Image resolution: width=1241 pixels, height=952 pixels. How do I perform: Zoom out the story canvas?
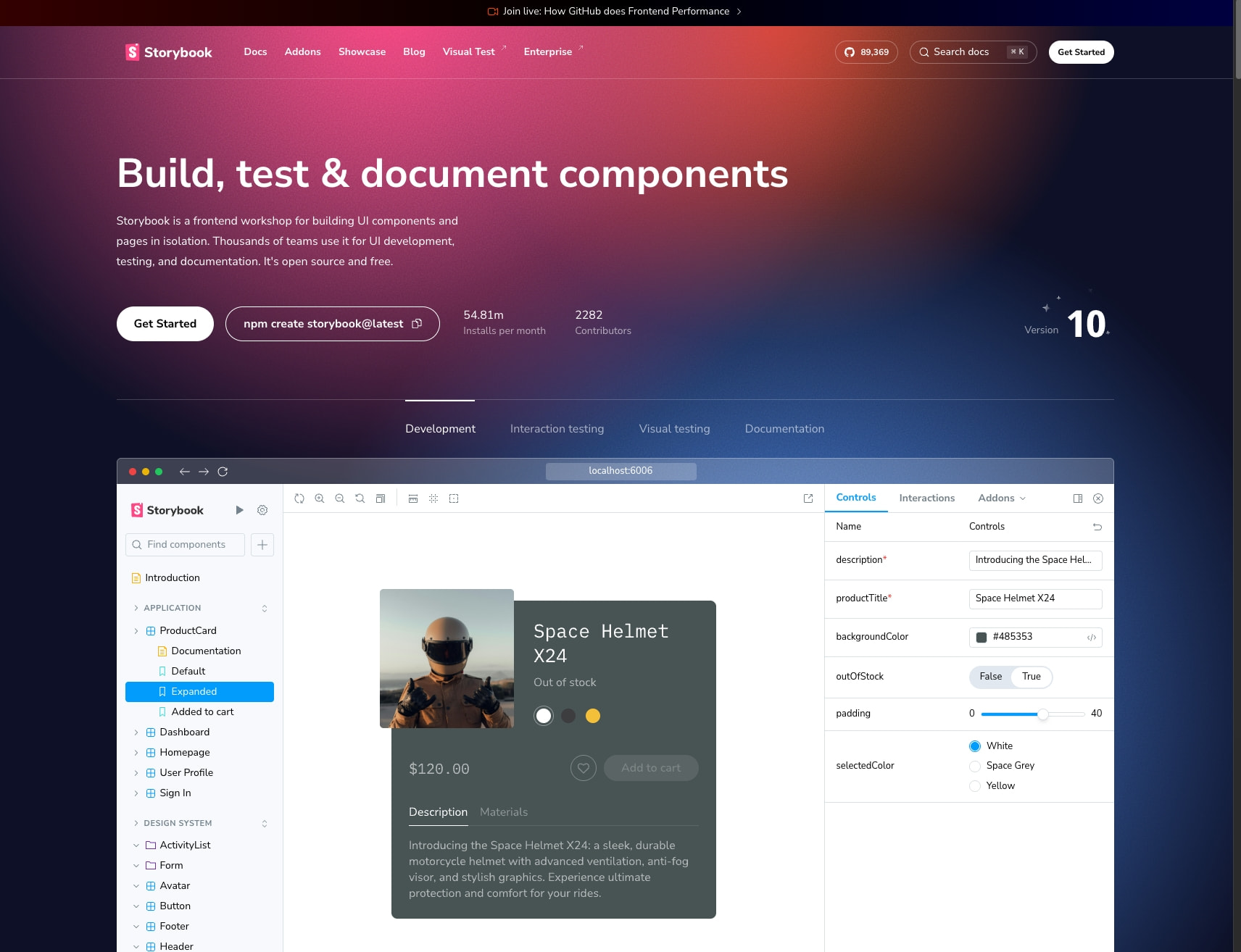(340, 498)
